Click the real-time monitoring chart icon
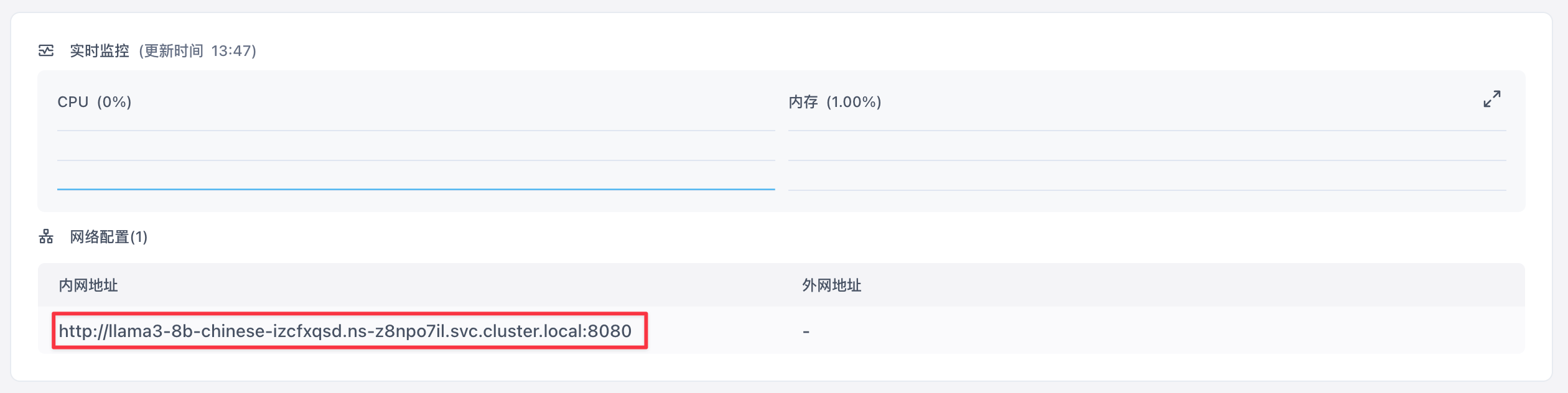Screen dimensions: 1568x393 pos(46,50)
